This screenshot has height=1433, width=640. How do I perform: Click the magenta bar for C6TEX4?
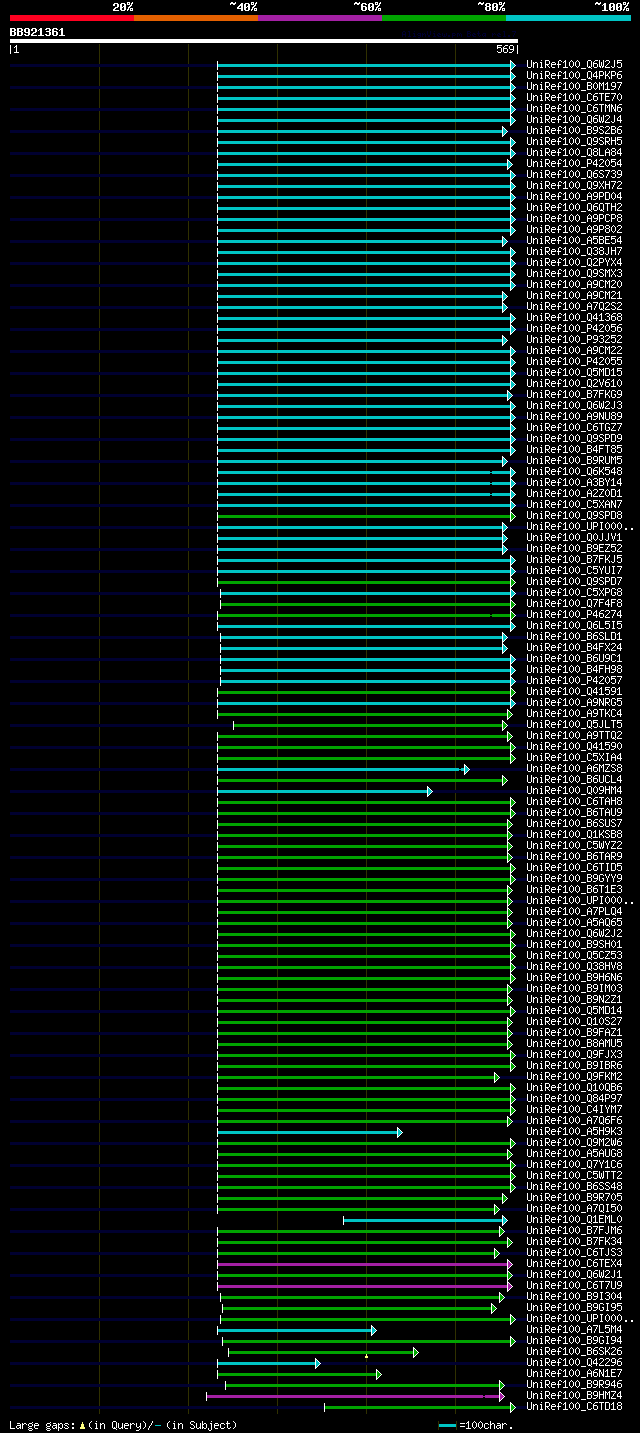tap(364, 1264)
